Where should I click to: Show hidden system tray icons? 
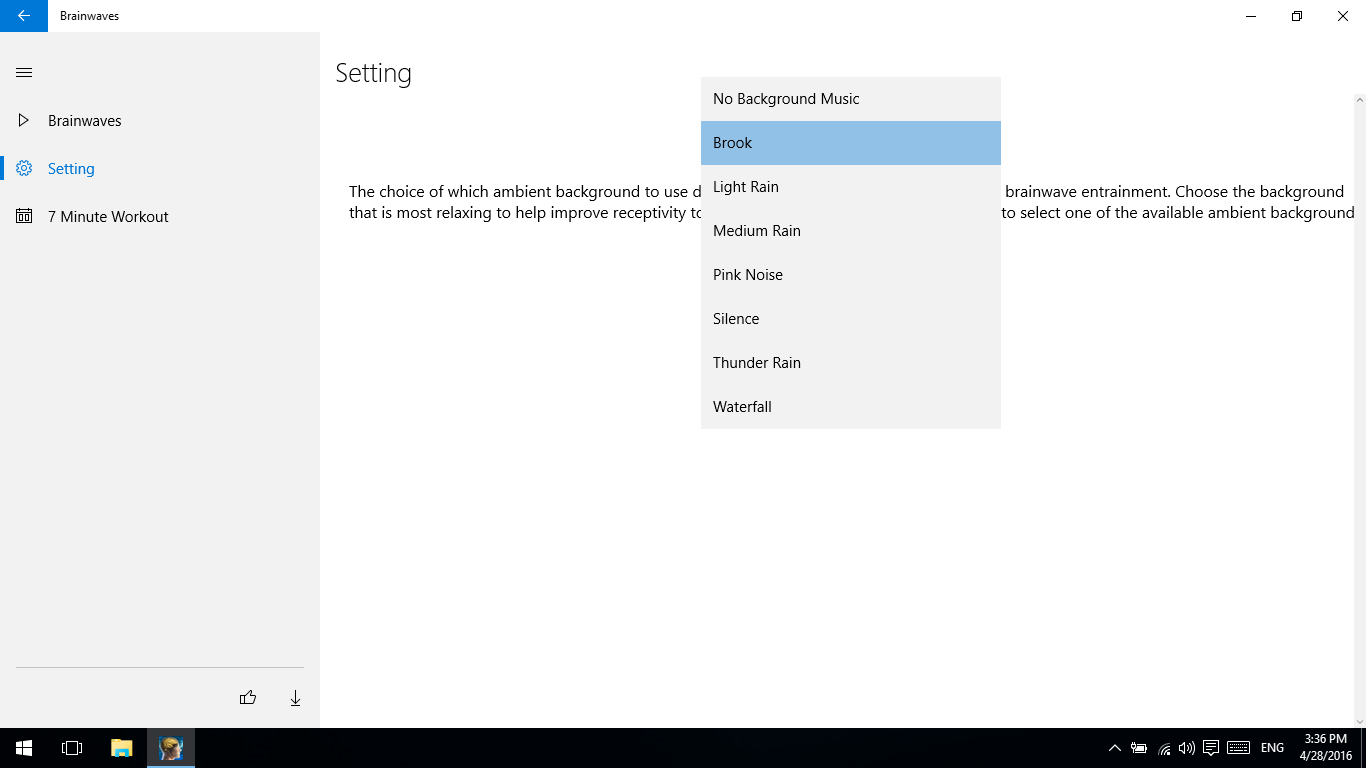point(1115,748)
